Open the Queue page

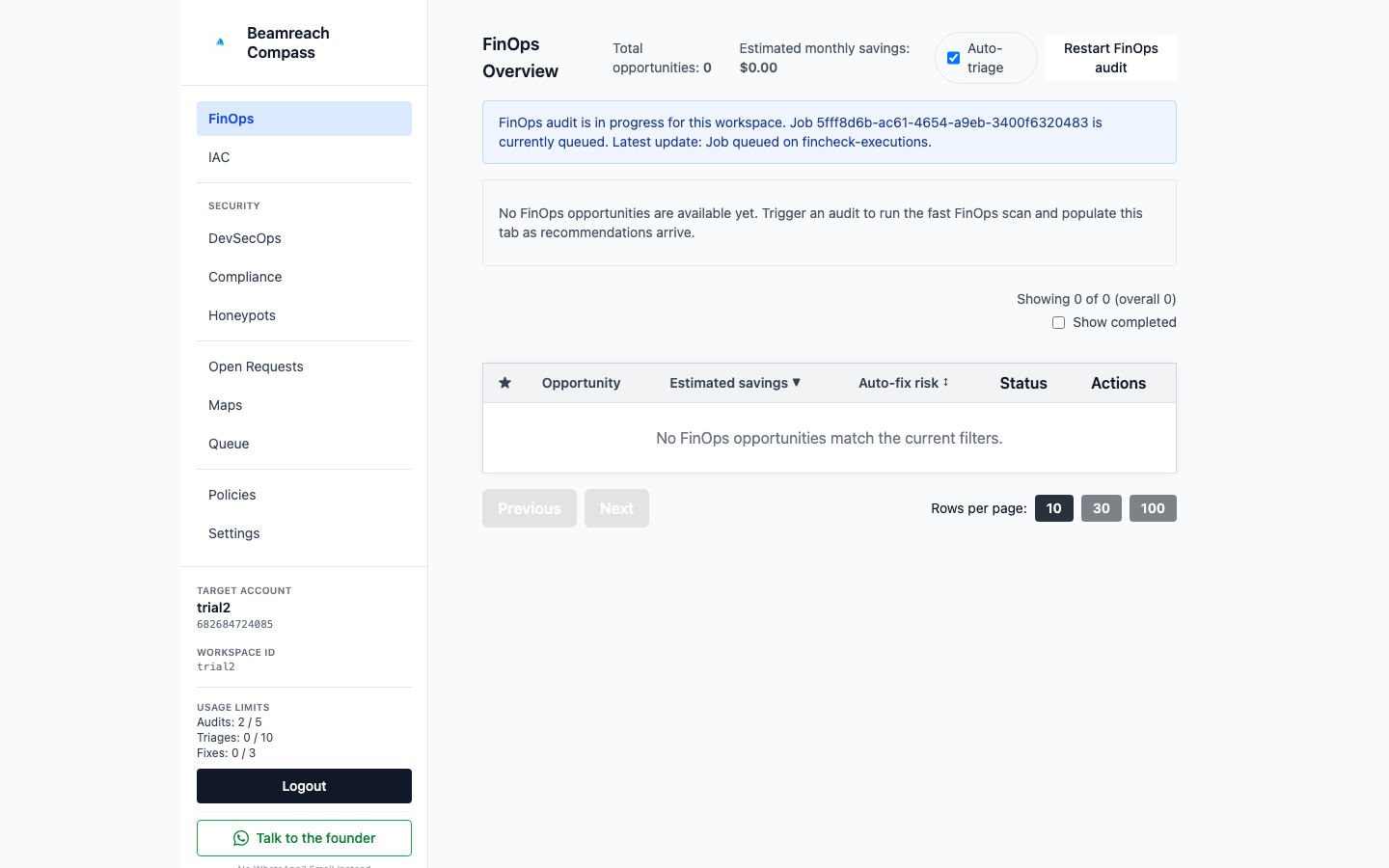tap(304, 444)
